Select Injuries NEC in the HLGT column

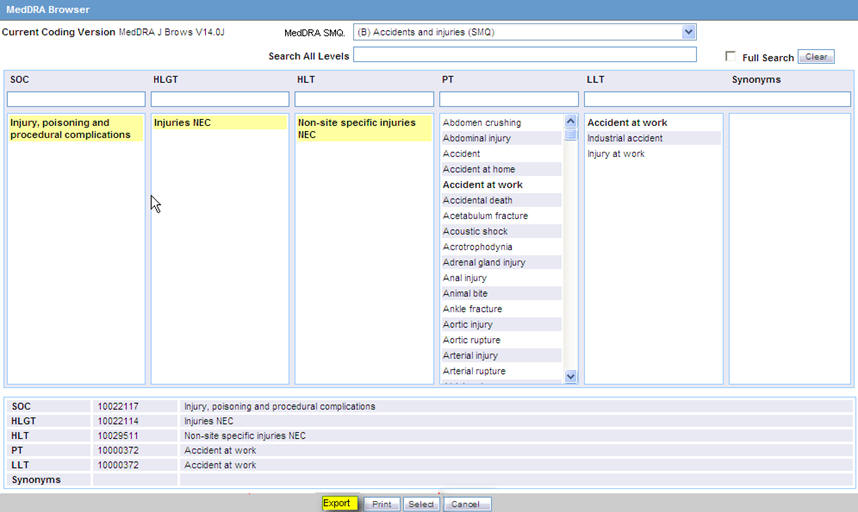coord(219,123)
